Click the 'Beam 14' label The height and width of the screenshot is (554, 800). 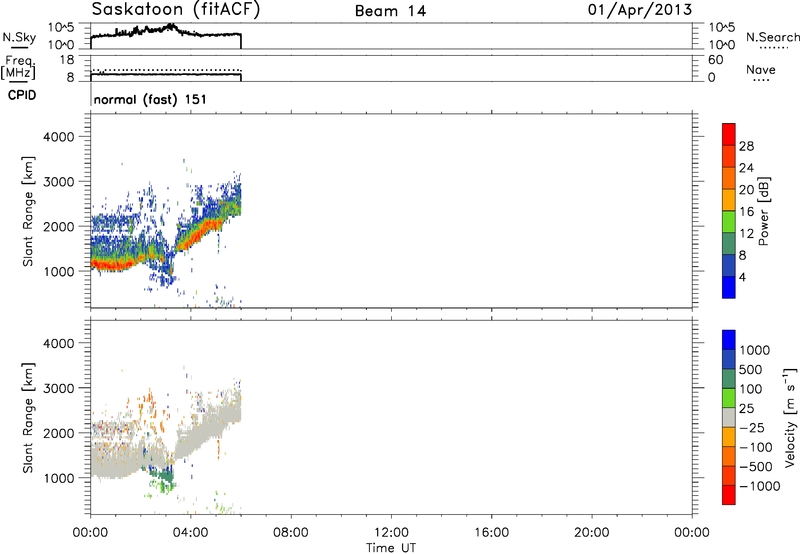pos(390,11)
